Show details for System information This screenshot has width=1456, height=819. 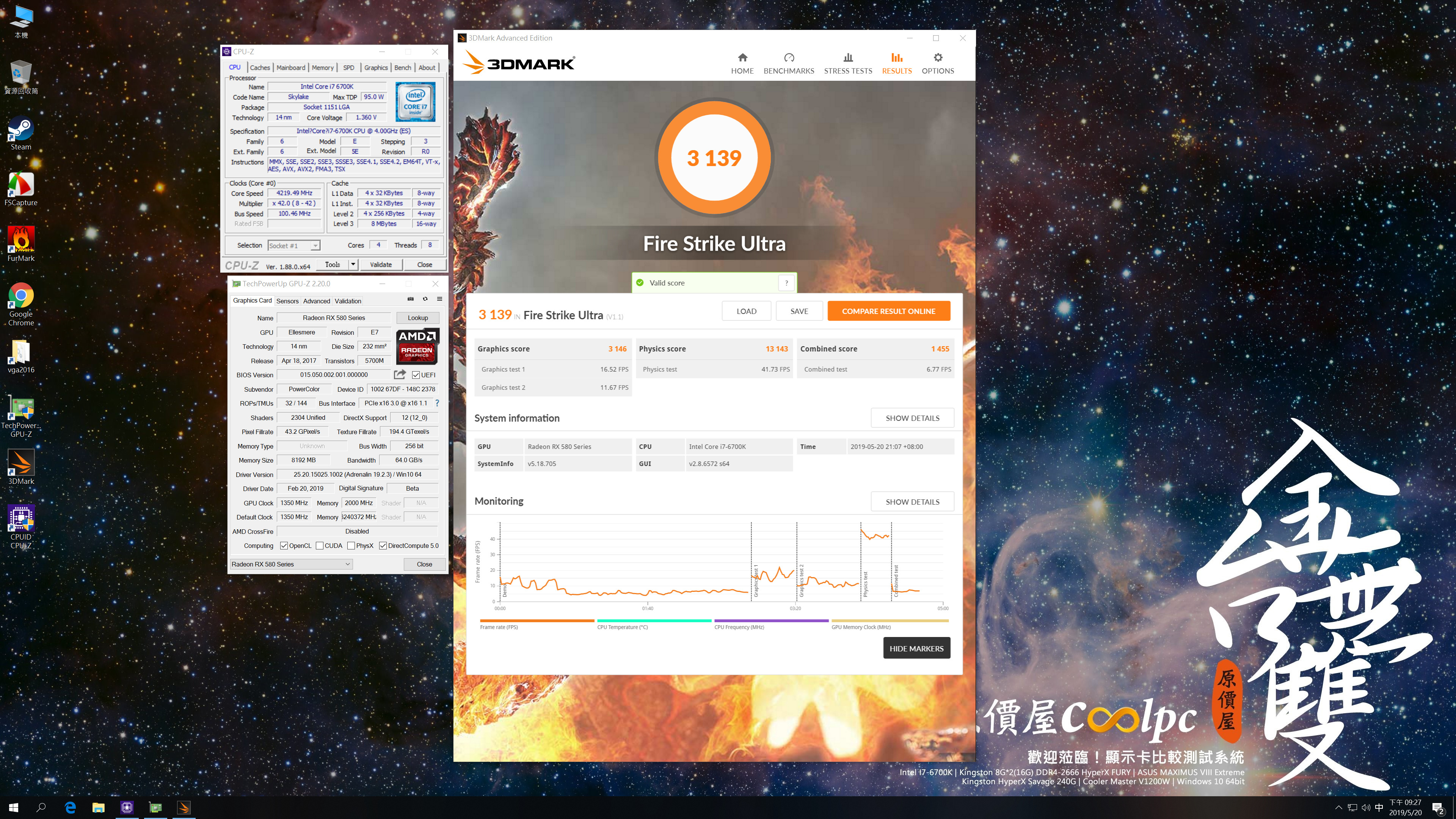pyautogui.click(x=912, y=418)
